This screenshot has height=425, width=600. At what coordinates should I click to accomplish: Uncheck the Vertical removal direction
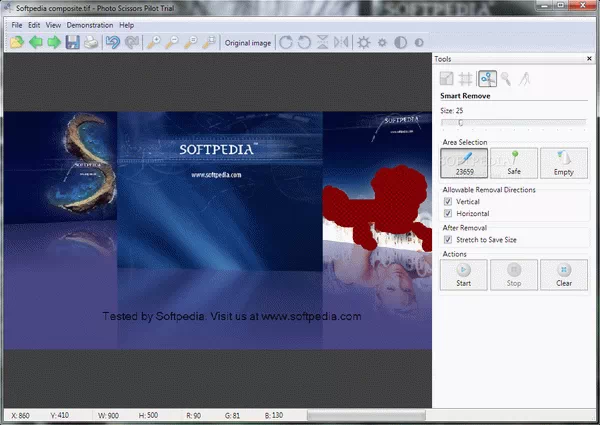tap(448, 201)
